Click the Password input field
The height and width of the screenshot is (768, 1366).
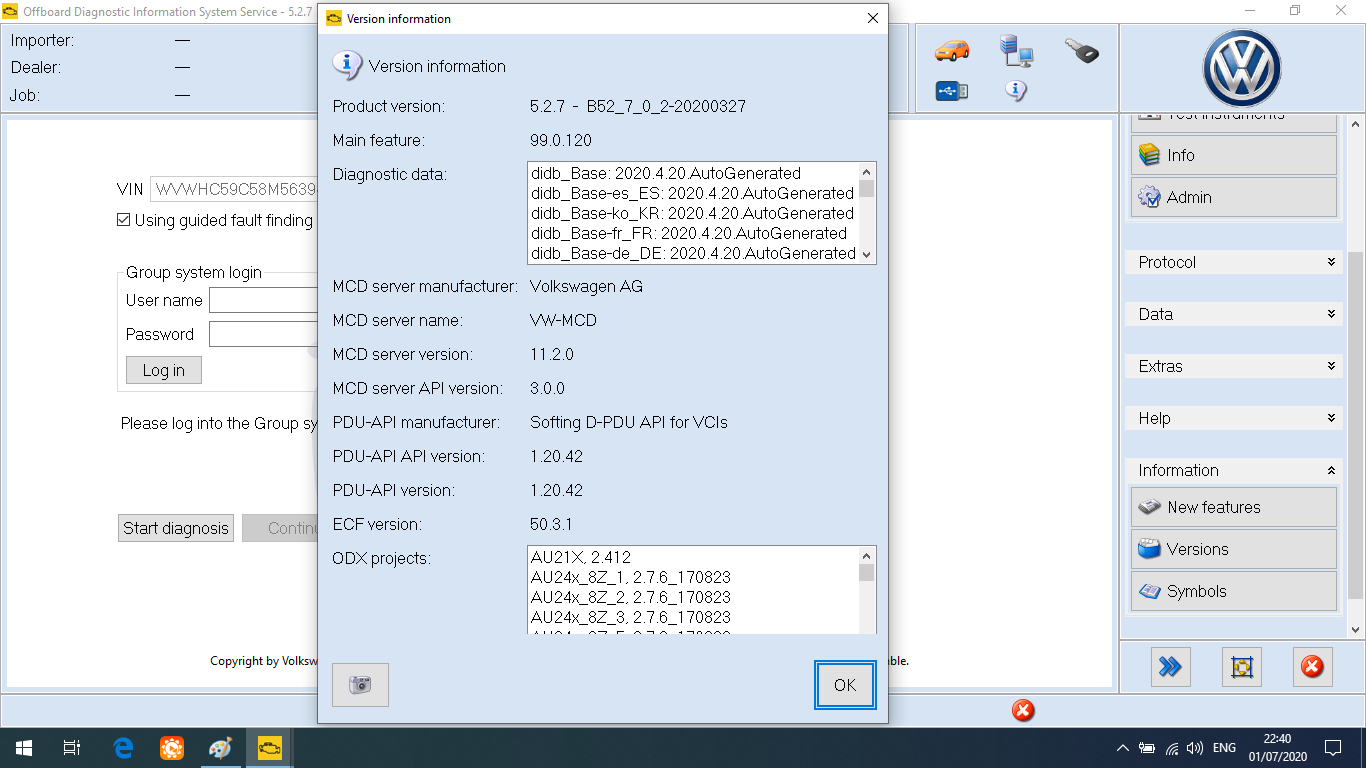coord(264,334)
